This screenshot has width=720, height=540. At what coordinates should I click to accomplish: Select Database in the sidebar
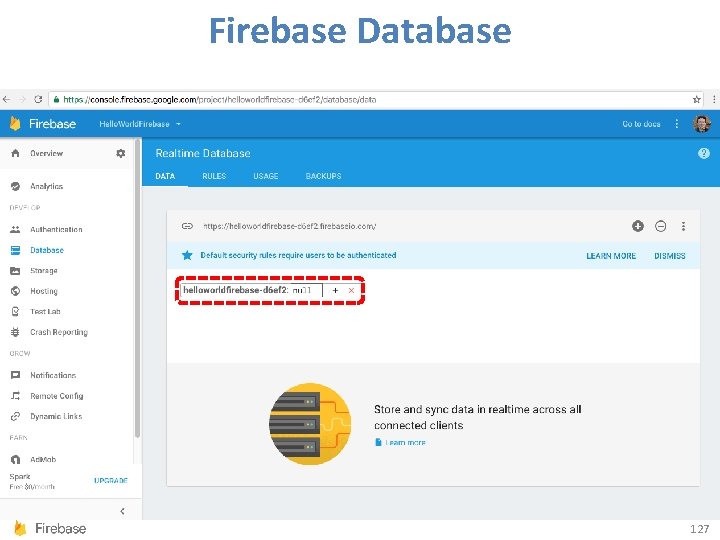point(47,250)
